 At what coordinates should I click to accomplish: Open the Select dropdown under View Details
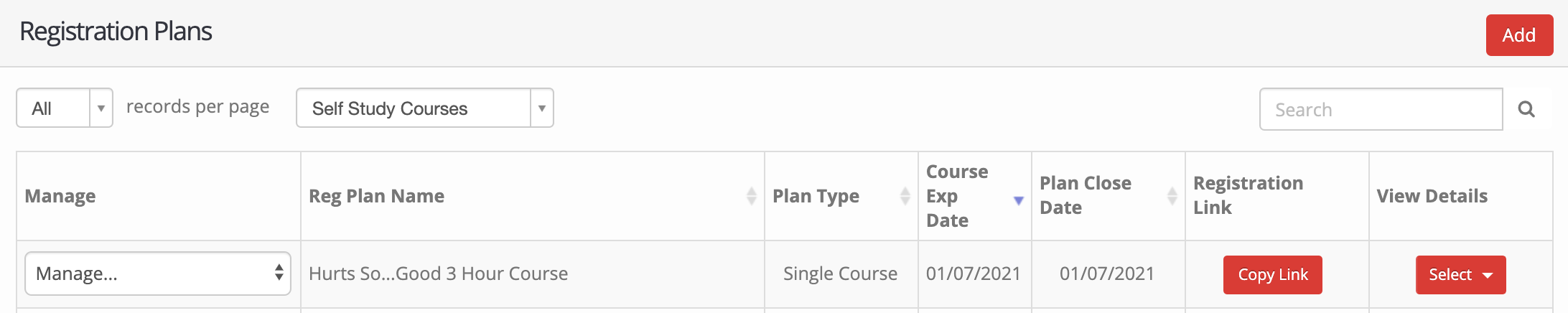(1460, 275)
